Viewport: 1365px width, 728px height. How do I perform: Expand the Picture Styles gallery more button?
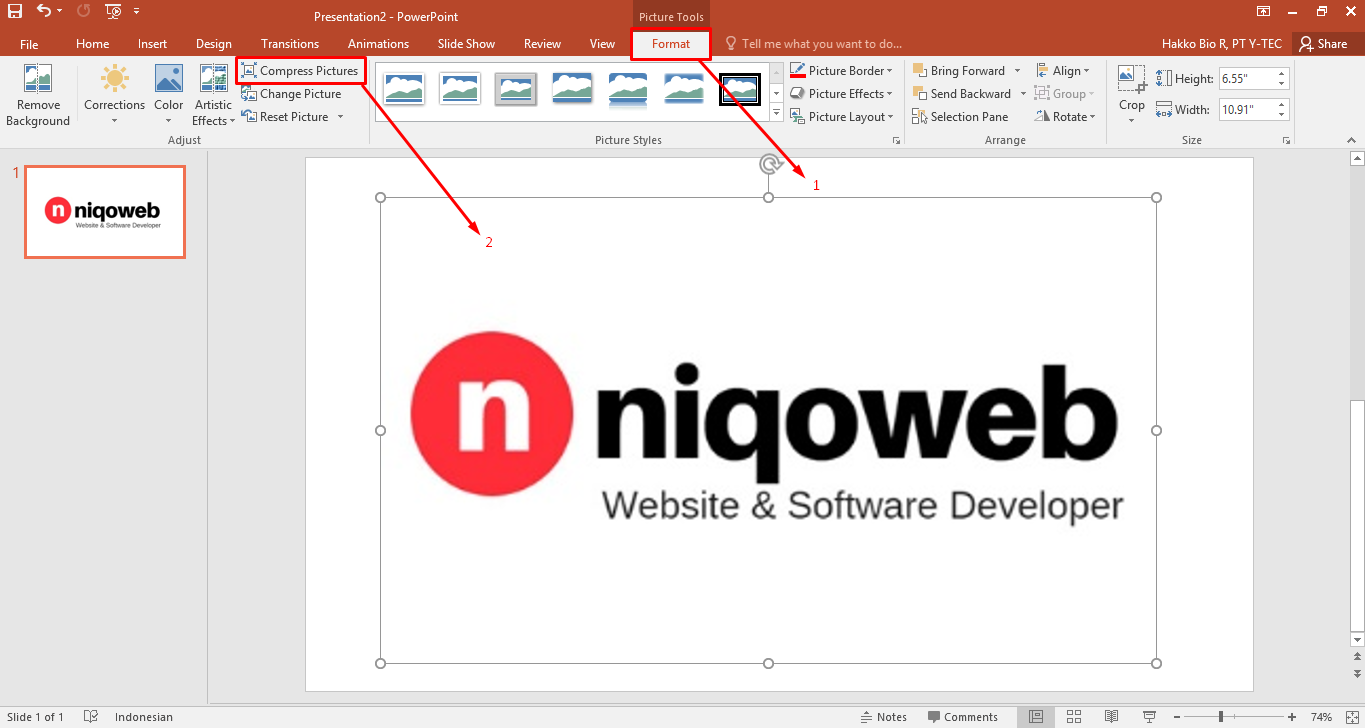(776, 115)
